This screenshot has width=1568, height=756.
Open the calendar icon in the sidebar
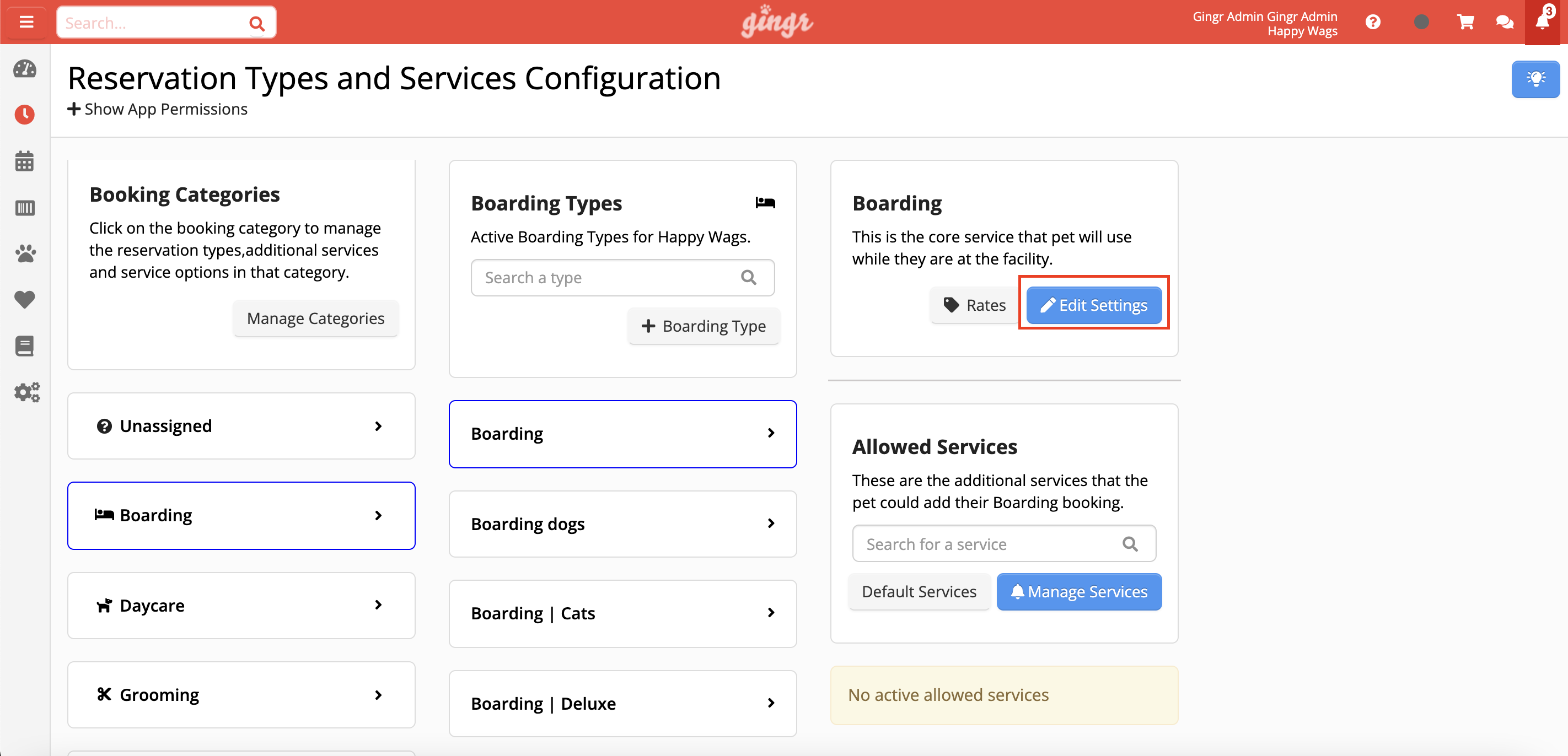24,160
